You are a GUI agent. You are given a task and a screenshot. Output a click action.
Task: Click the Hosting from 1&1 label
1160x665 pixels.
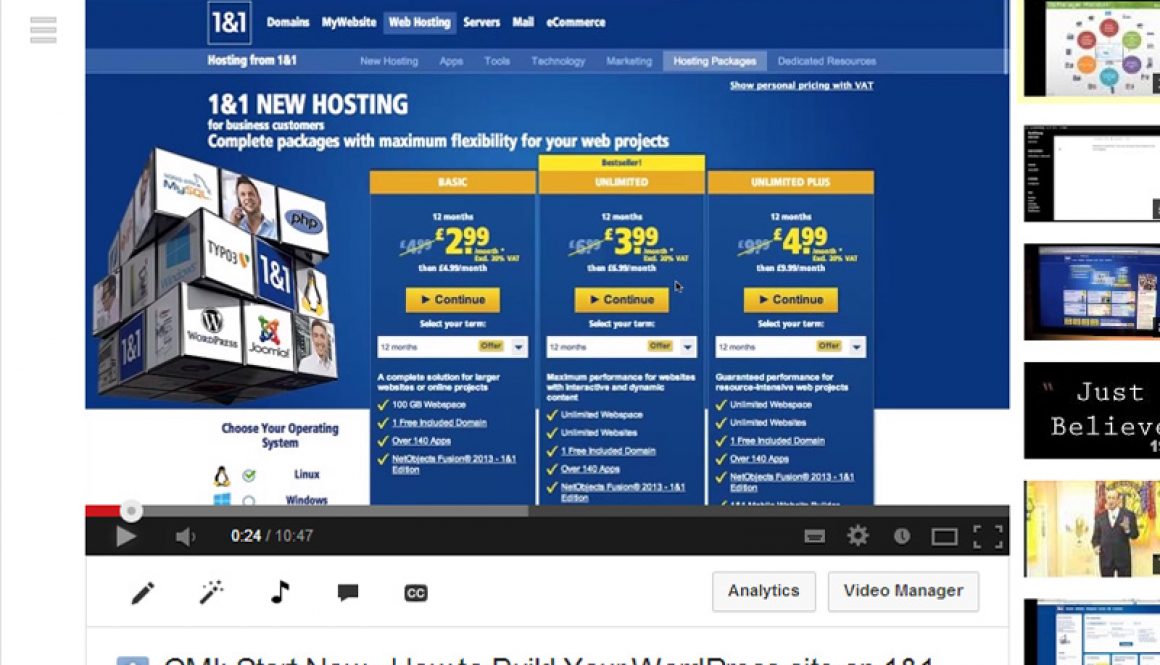coord(252,61)
